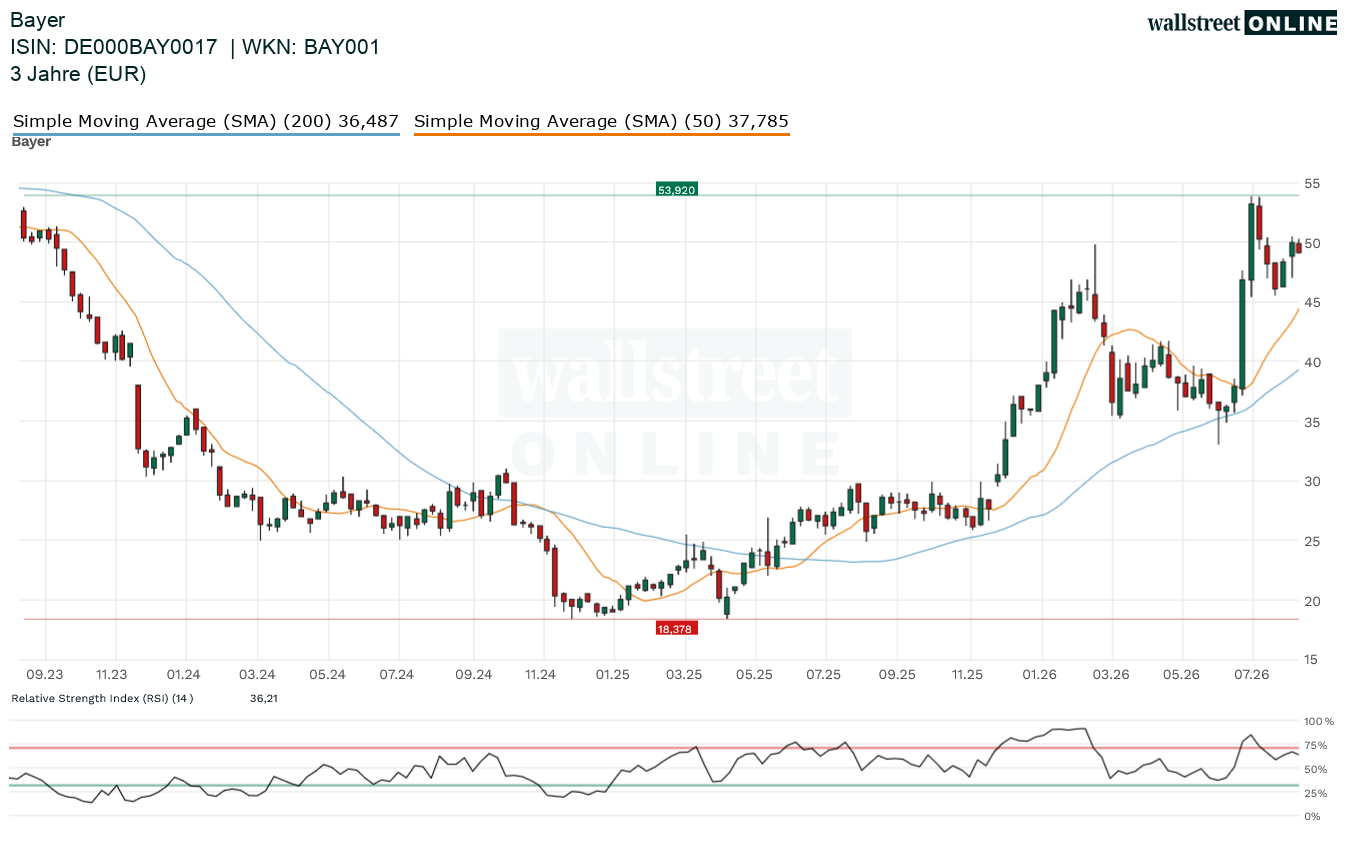This screenshot has width=1349, height=843.
Task: Click the 07.25 date axis label
Action: tap(823, 674)
